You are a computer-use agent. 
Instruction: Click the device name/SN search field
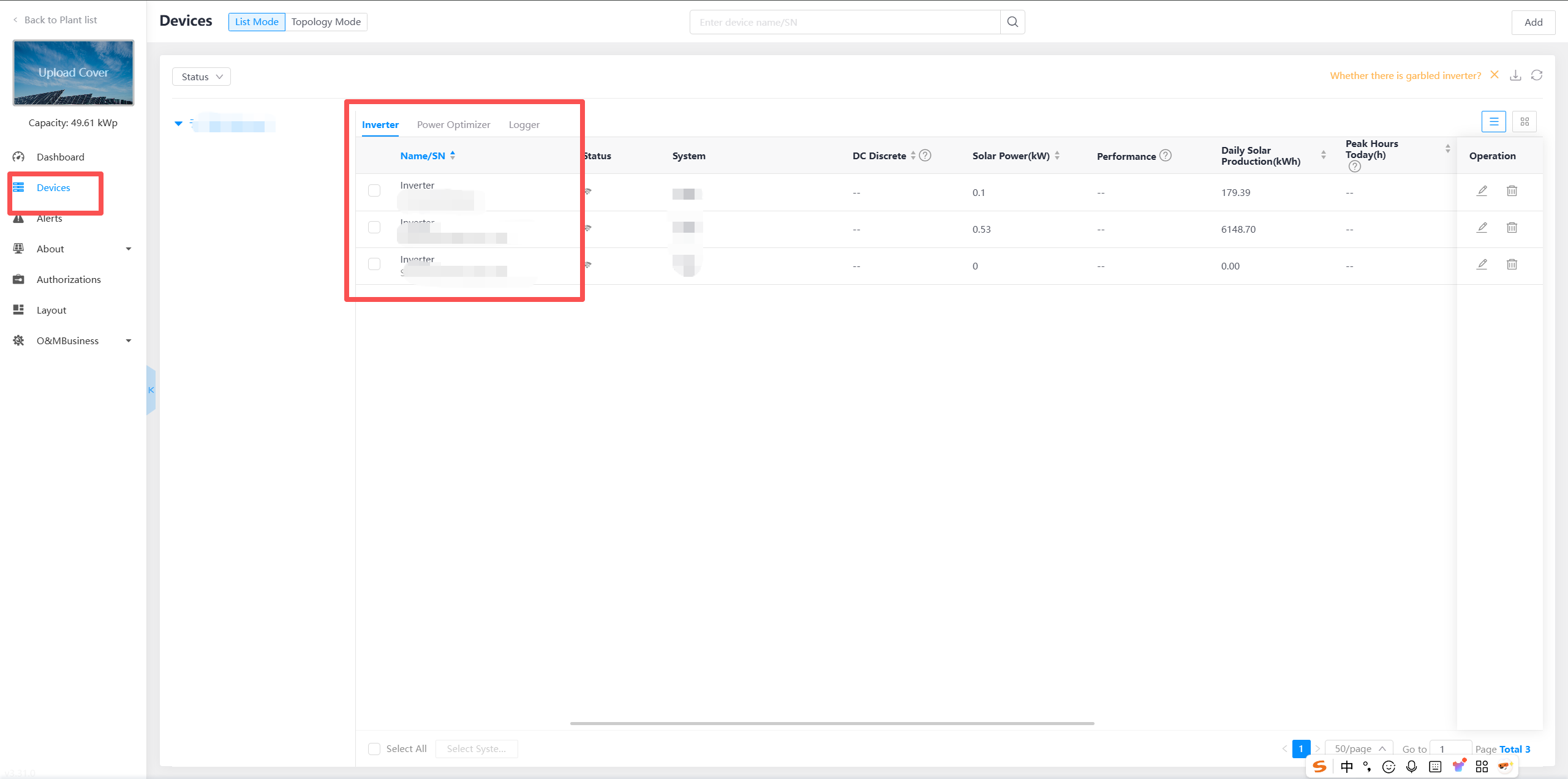pyautogui.click(x=845, y=22)
